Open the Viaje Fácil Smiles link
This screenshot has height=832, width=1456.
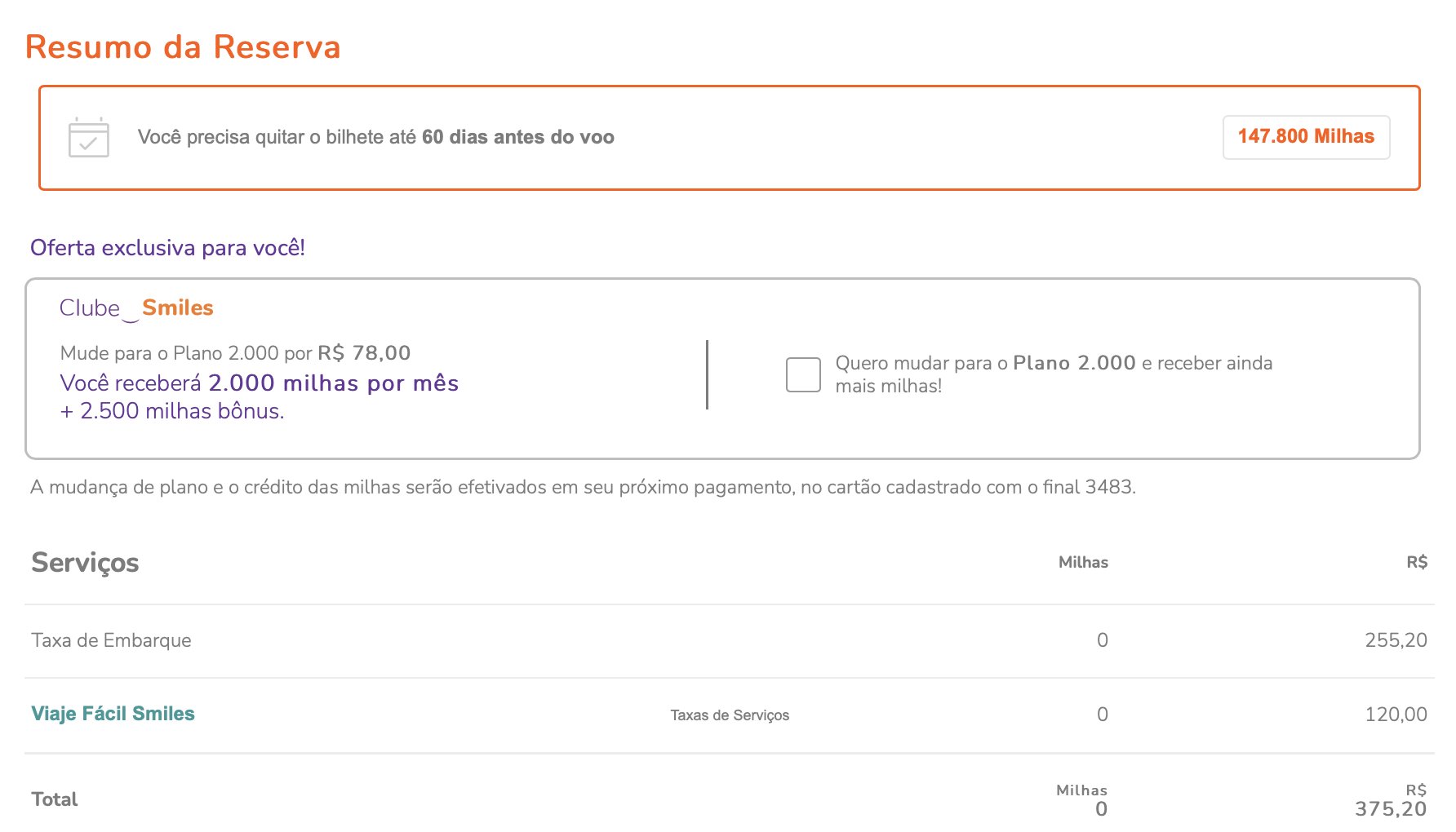tap(113, 714)
